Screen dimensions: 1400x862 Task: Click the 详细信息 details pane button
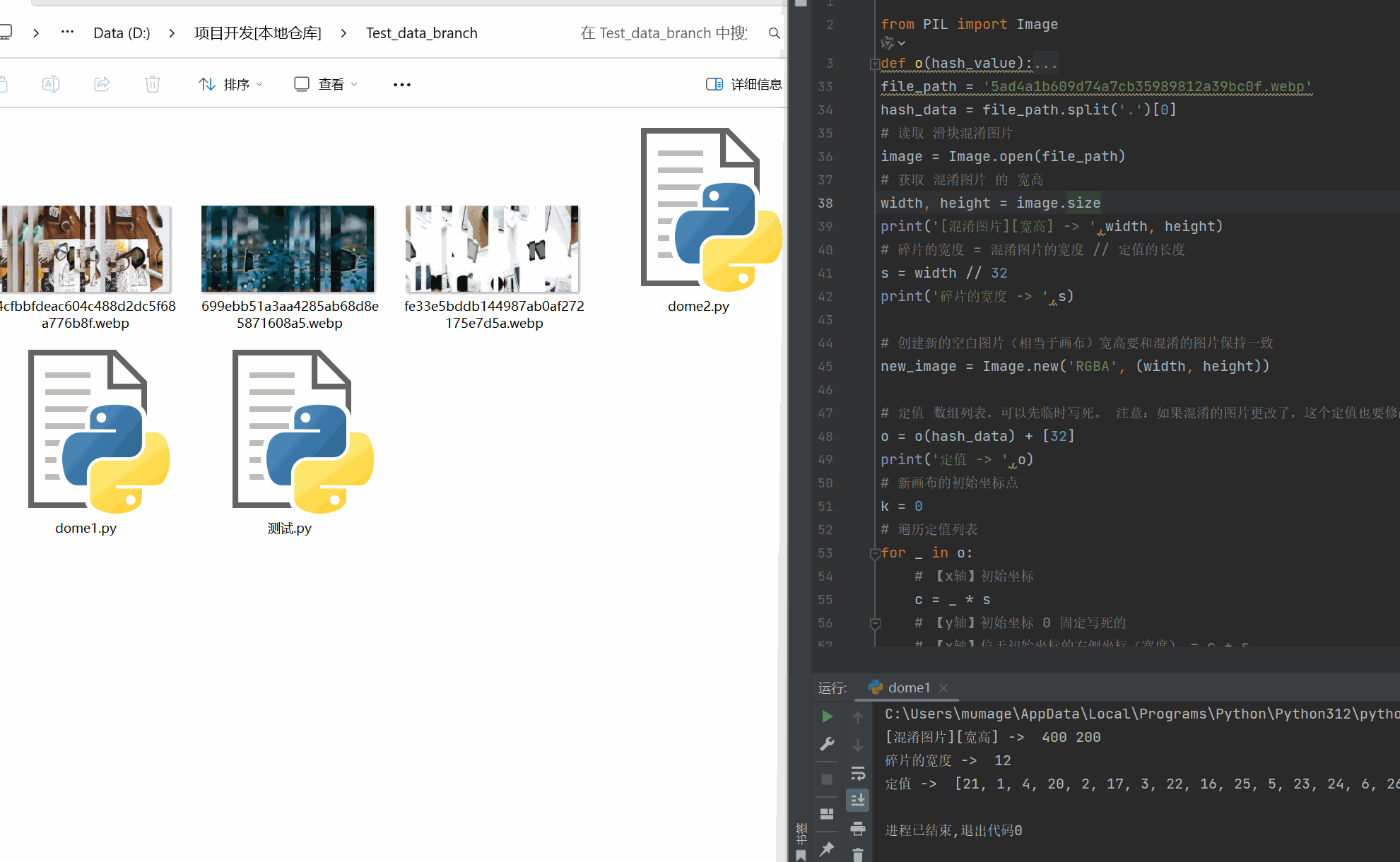tap(744, 84)
